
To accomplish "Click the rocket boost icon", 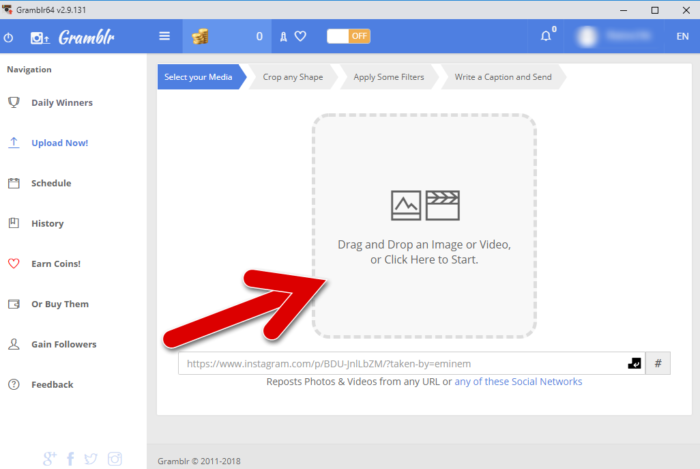I will (x=283, y=37).
